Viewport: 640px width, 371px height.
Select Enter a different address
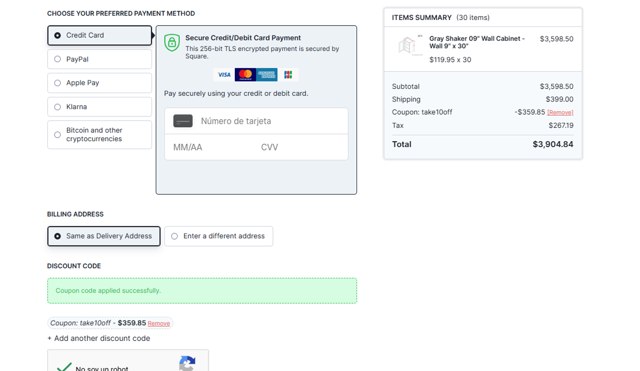click(218, 236)
